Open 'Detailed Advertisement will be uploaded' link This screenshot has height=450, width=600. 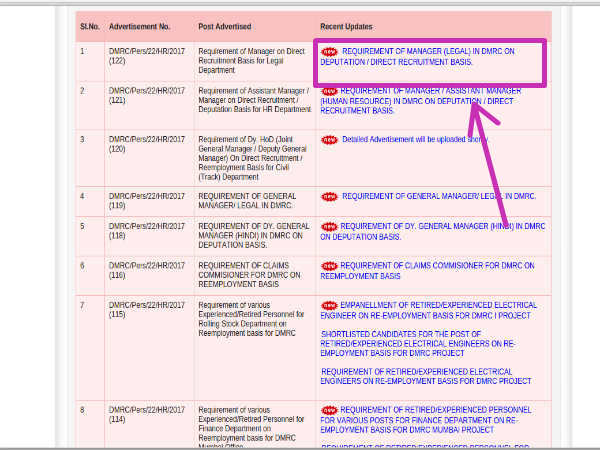[x=415, y=139]
